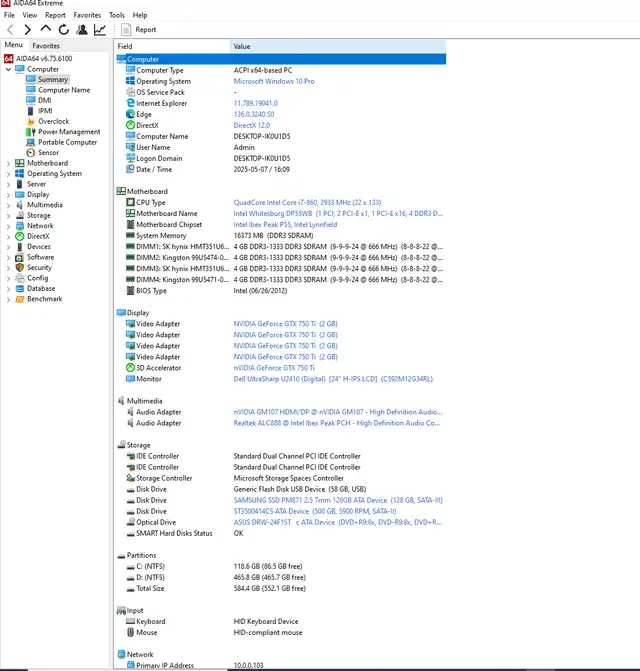The height and width of the screenshot is (671, 640).
Task: Open Portable Computer tree item
Action: click(x=62, y=142)
